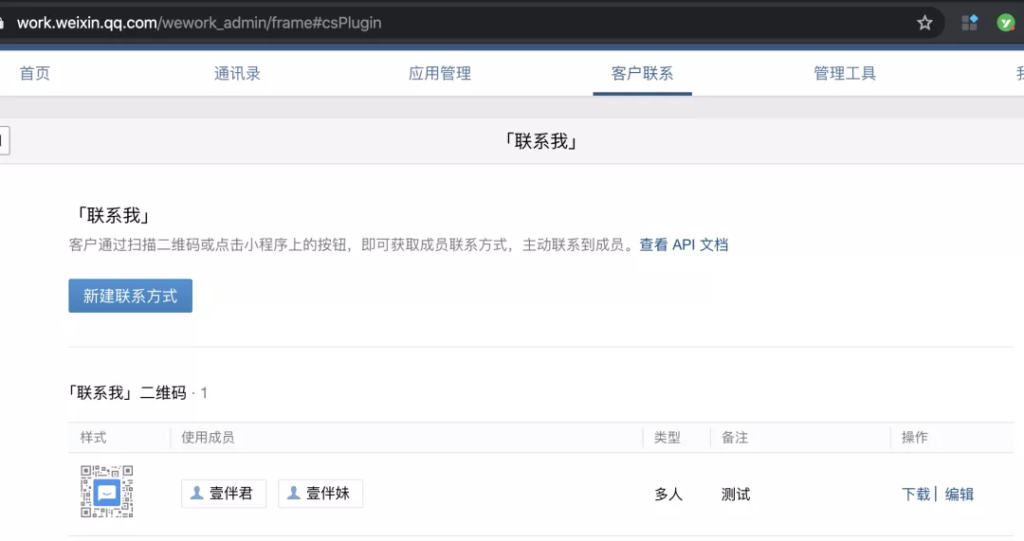Click the 测试 remark cell

click(x=735, y=495)
